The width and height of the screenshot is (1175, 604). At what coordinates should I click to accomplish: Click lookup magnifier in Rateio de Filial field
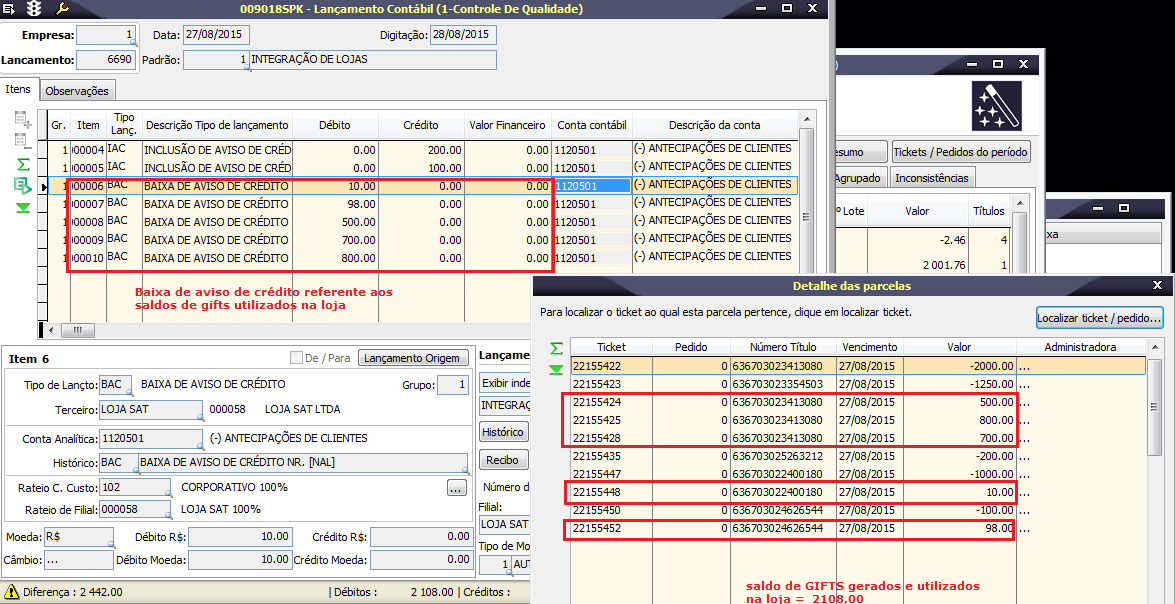[x=167, y=516]
